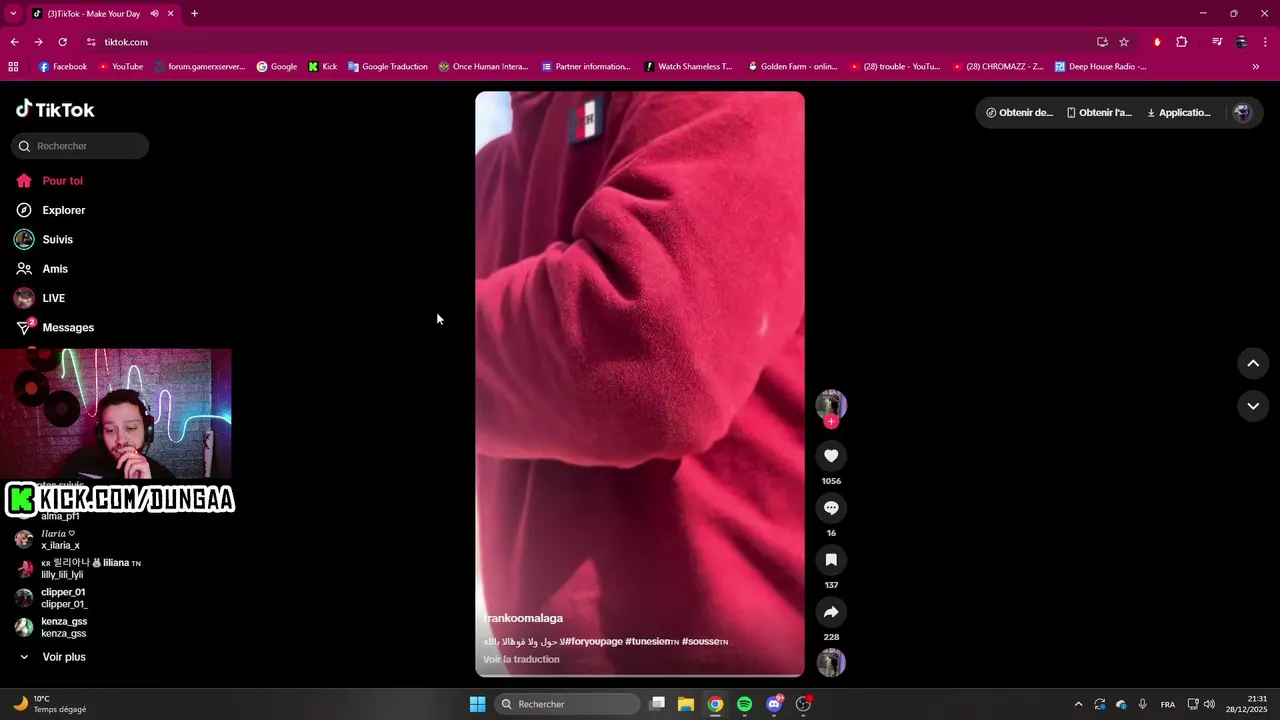Open a new browser tab

pyautogui.click(x=194, y=14)
